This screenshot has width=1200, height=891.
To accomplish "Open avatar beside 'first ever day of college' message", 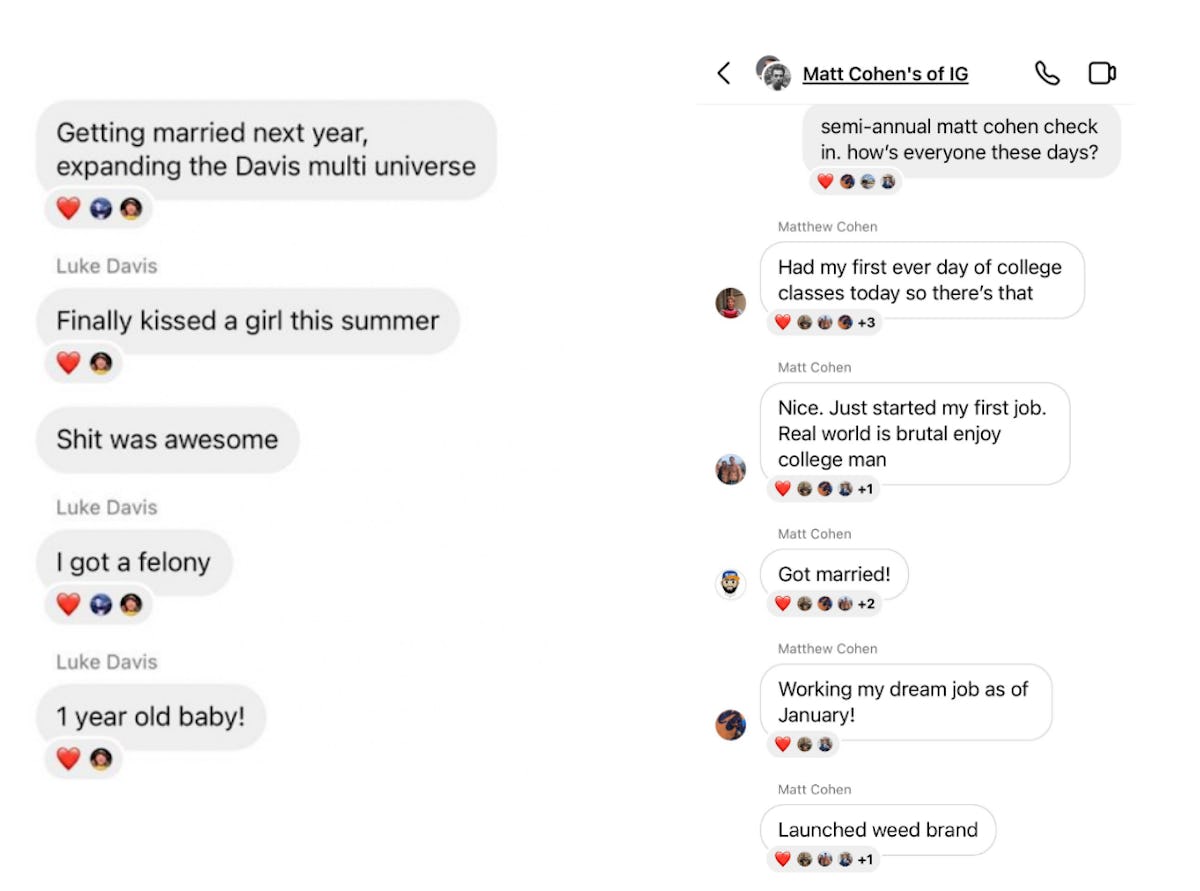I will coord(731,303).
